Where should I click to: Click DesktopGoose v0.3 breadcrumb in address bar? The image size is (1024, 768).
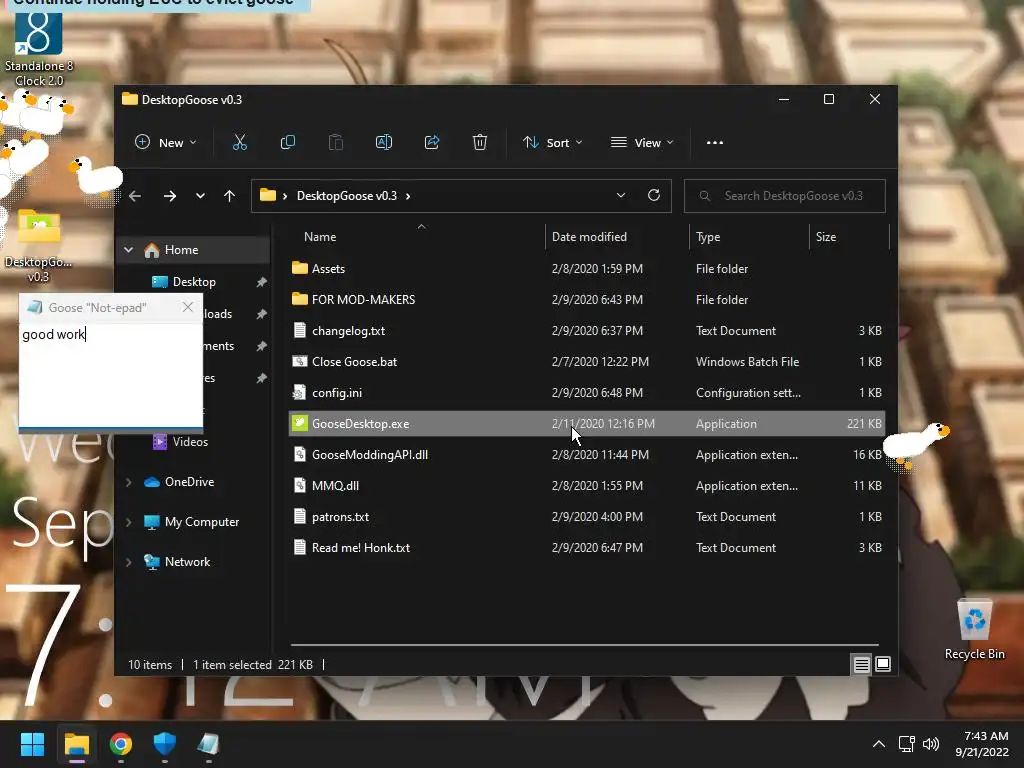[x=347, y=196]
